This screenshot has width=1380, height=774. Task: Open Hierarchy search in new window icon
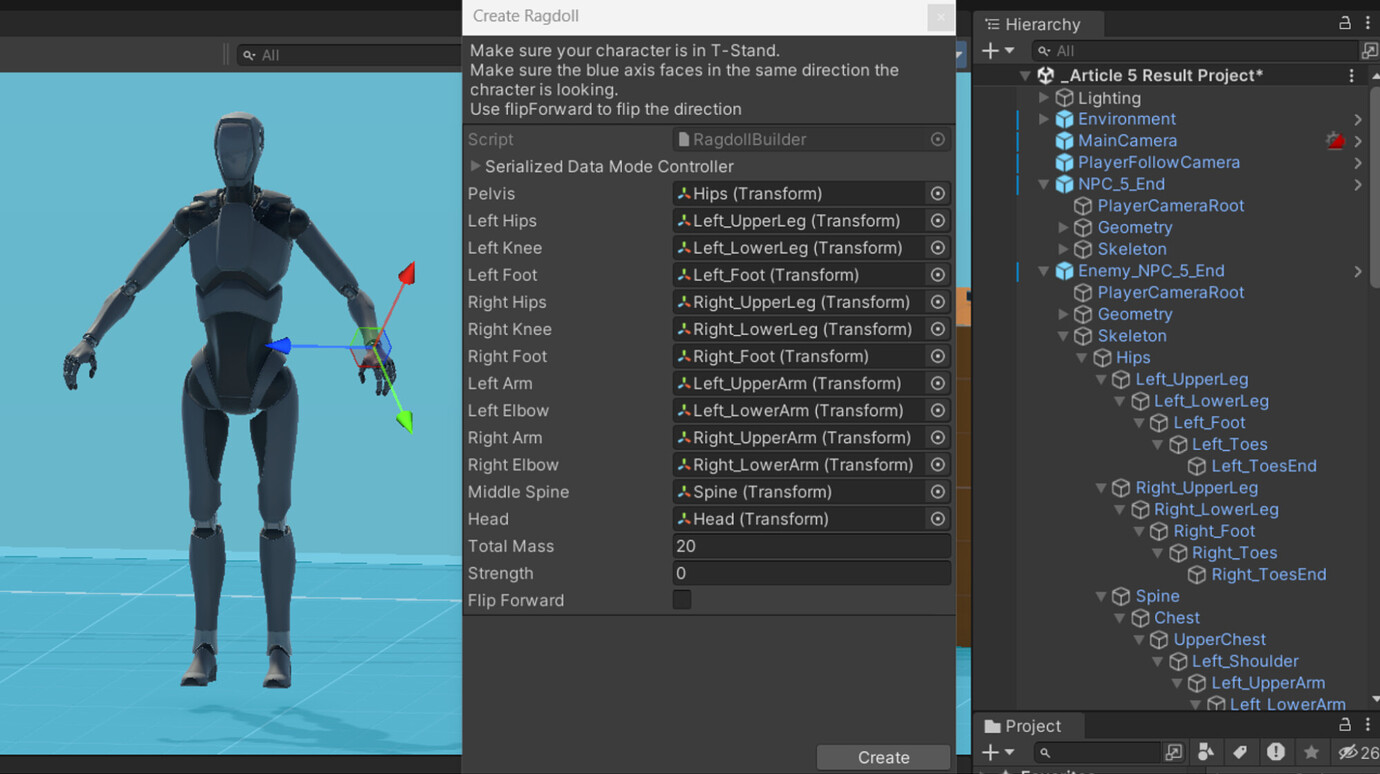click(x=1369, y=50)
